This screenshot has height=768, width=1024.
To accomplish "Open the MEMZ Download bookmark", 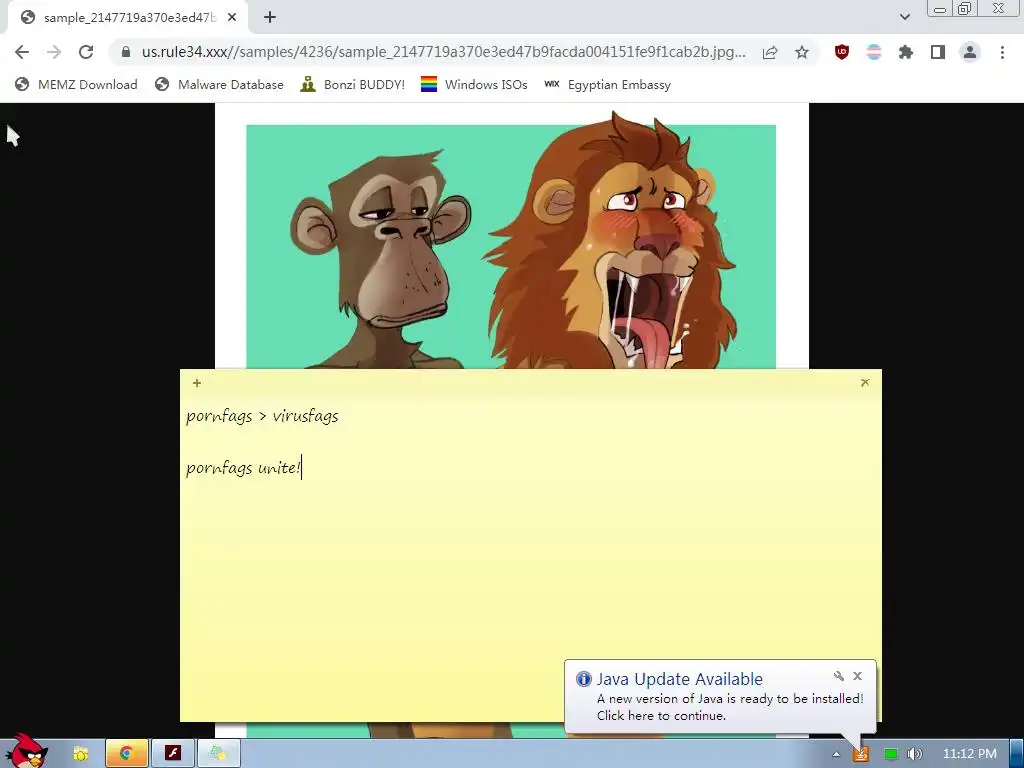I will click(x=76, y=84).
